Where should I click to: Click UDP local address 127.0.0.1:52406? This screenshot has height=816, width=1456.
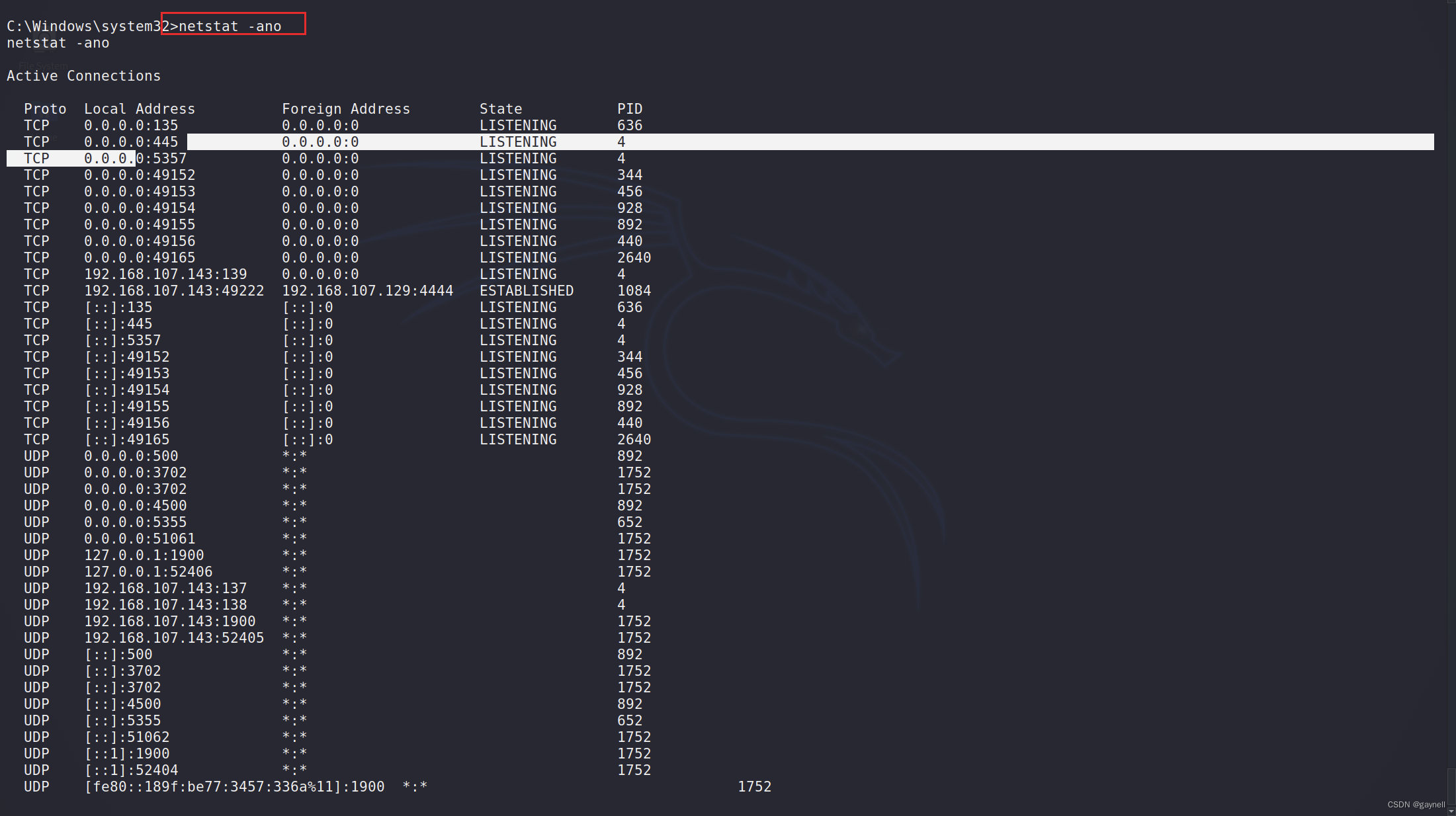tap(148, 572)
